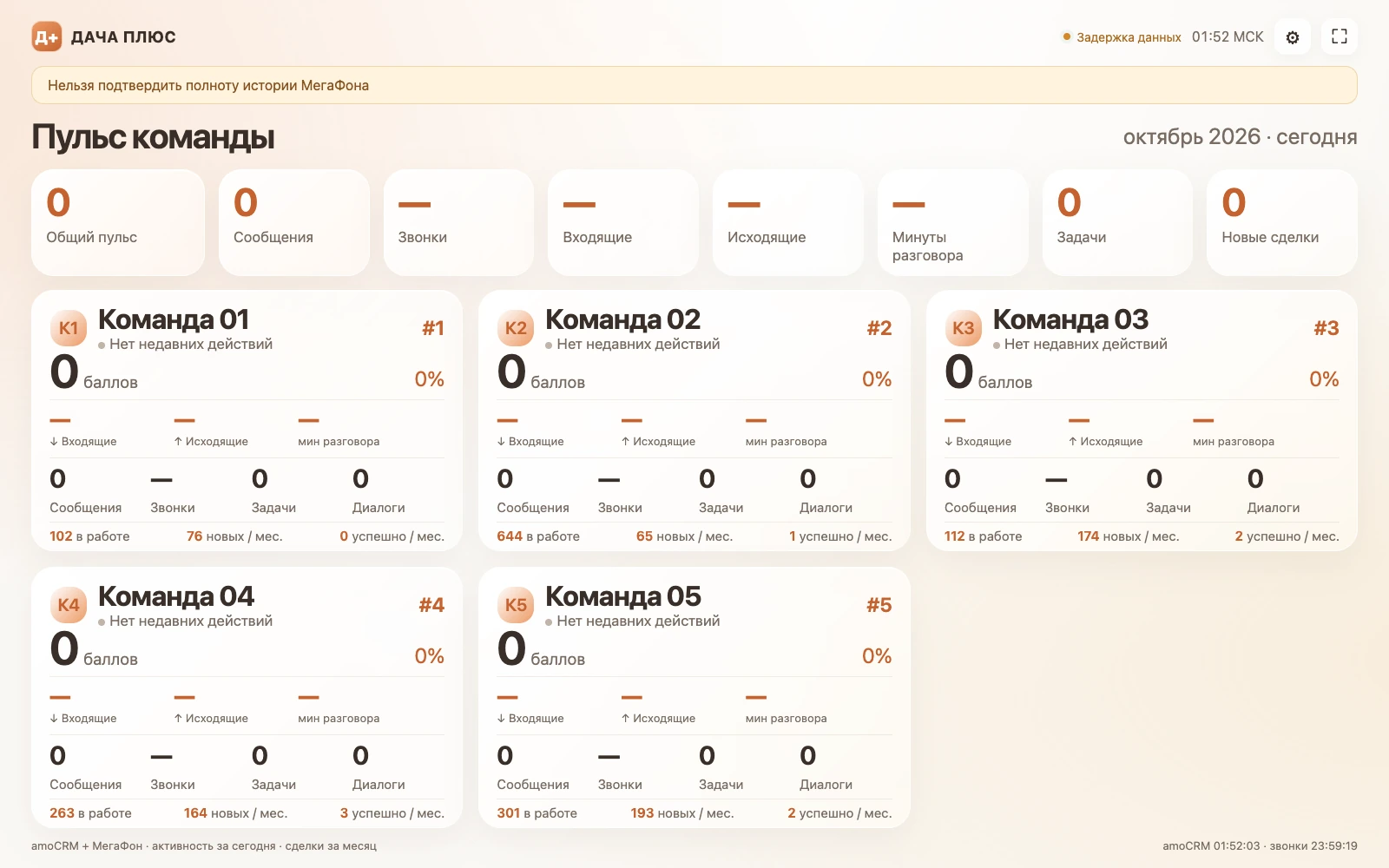Click 65 новых / мес. value
The height and width of the screenshot is (868, 1389).
(x=684, y=536)
